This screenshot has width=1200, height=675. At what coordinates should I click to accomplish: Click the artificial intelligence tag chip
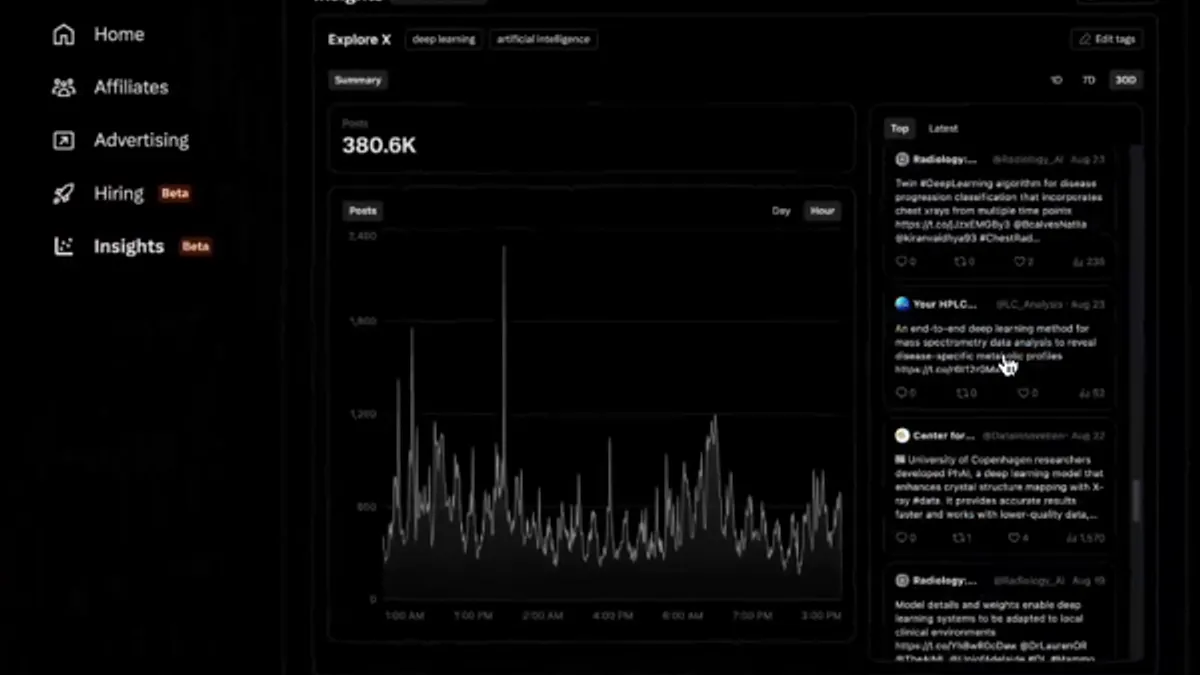[543, 39]
